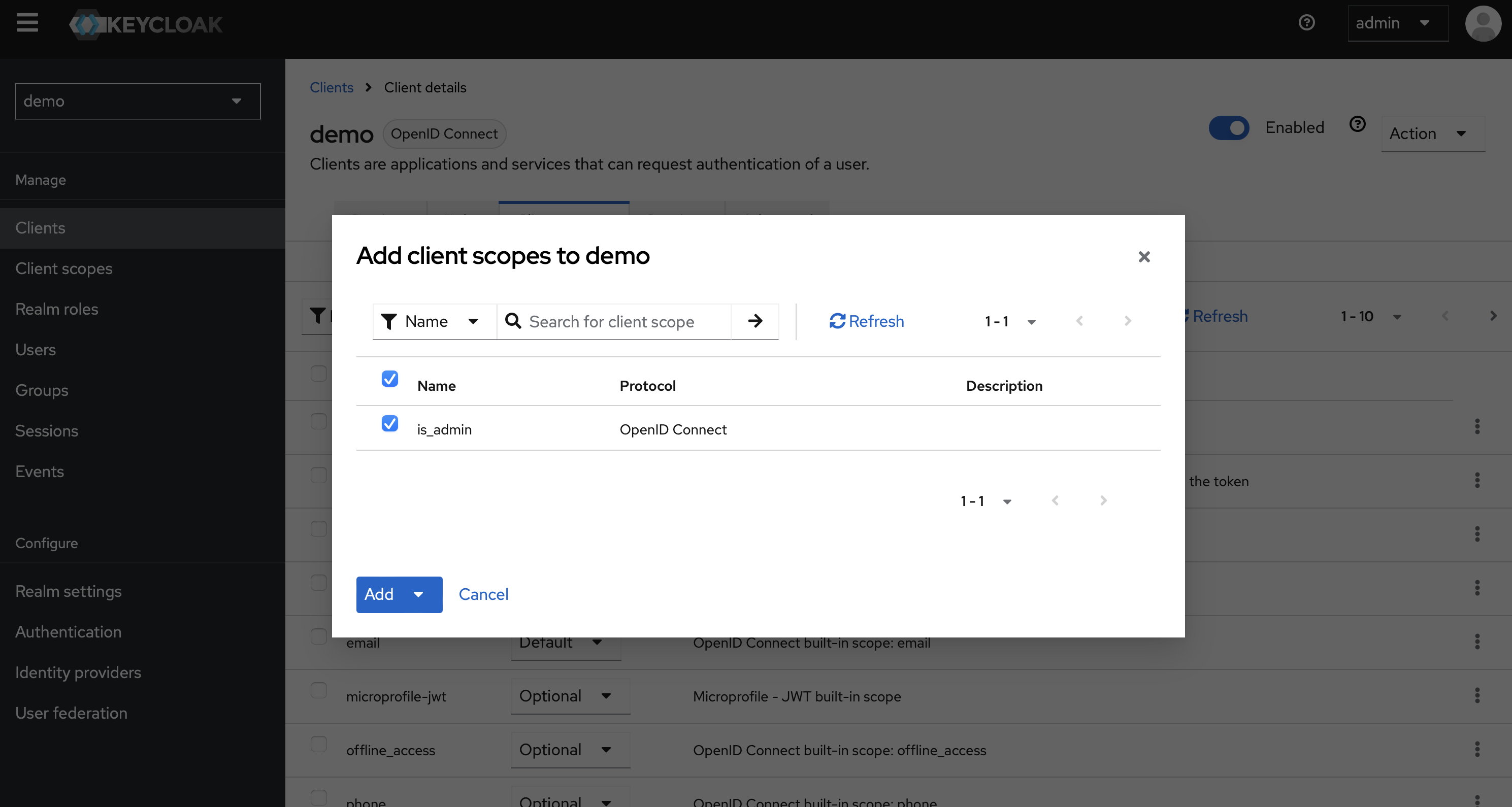Image resolution: width=1512 pixels, height=807 pixels.
Task: Click the search arrow button in dialog
Action: (755, 321)
